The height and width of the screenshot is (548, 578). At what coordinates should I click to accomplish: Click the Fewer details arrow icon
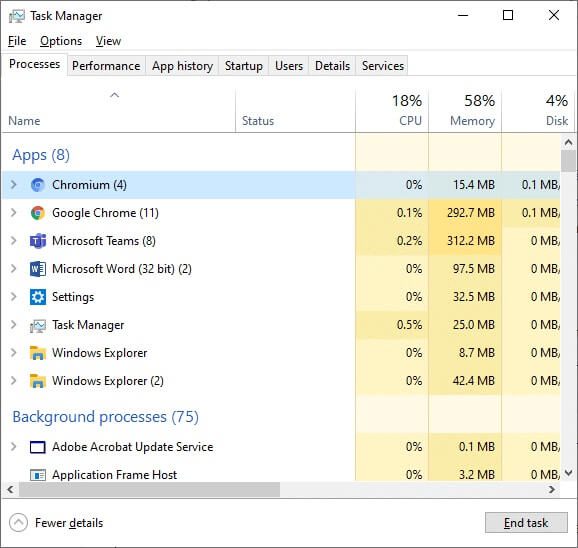pos(18,523)
